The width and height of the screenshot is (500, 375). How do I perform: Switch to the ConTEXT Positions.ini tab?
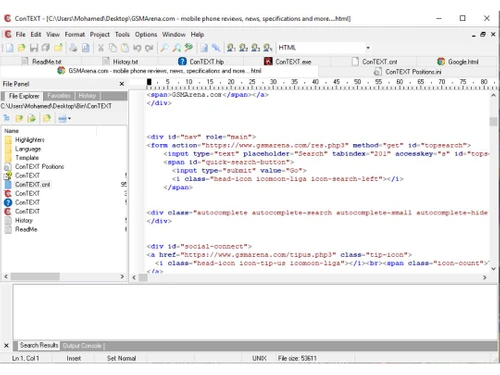point(407,72)
